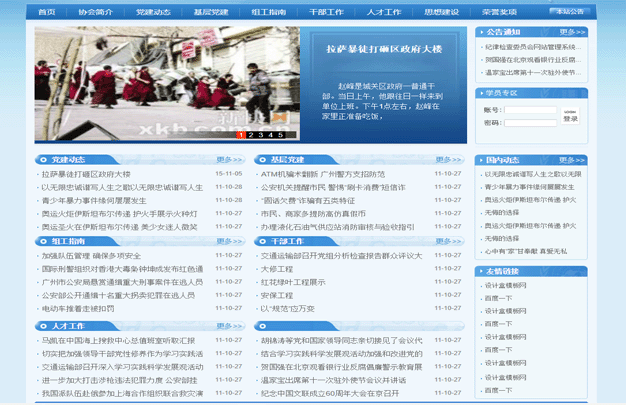Image resolution: width=626 pixels, height=405 pixels.
Task: Click the 友情链接 panel header icon
Action: 479,271
